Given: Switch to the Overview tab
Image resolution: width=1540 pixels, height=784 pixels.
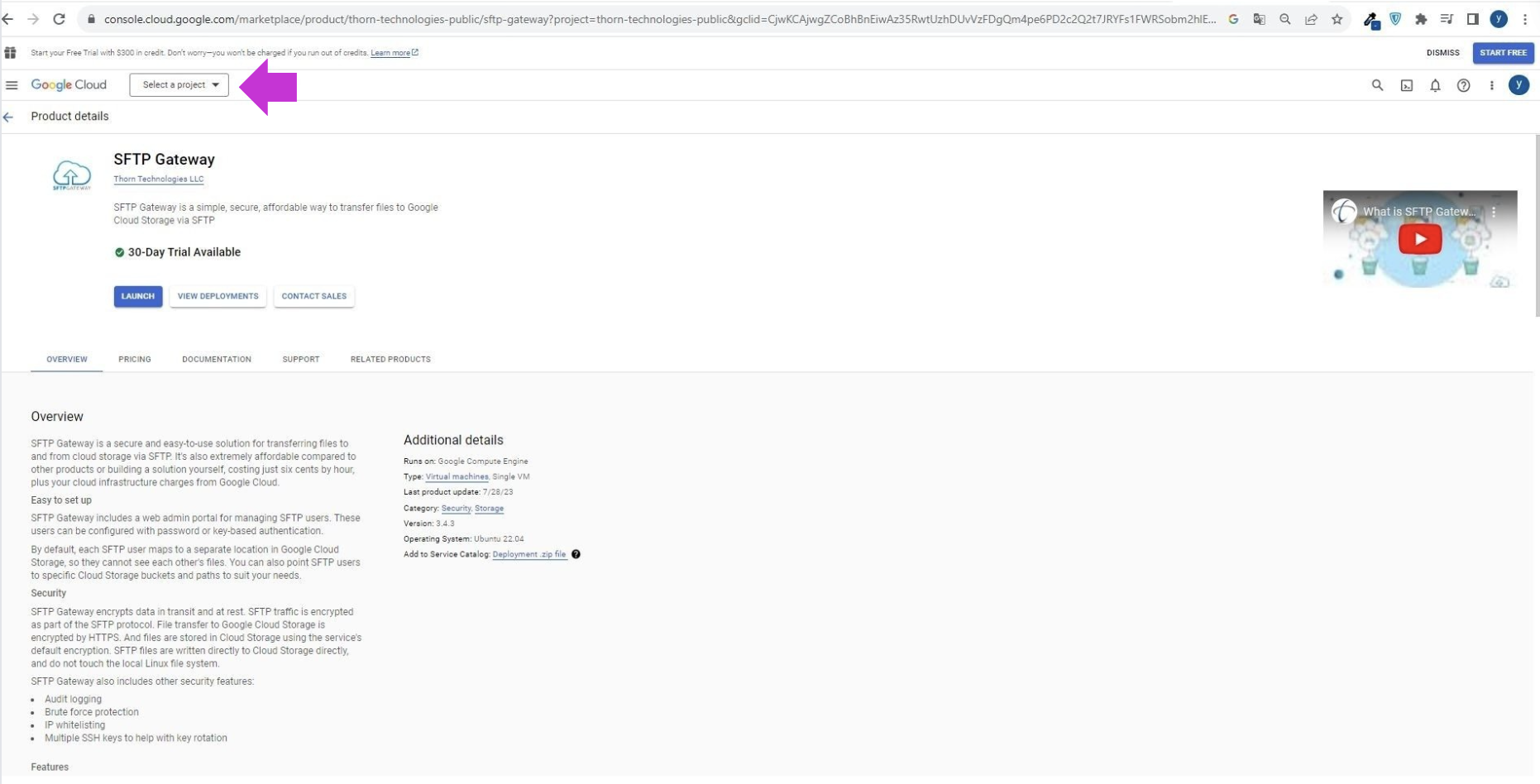Looking at the screenshot, I should pyautogui.click(x=67, y=359).
